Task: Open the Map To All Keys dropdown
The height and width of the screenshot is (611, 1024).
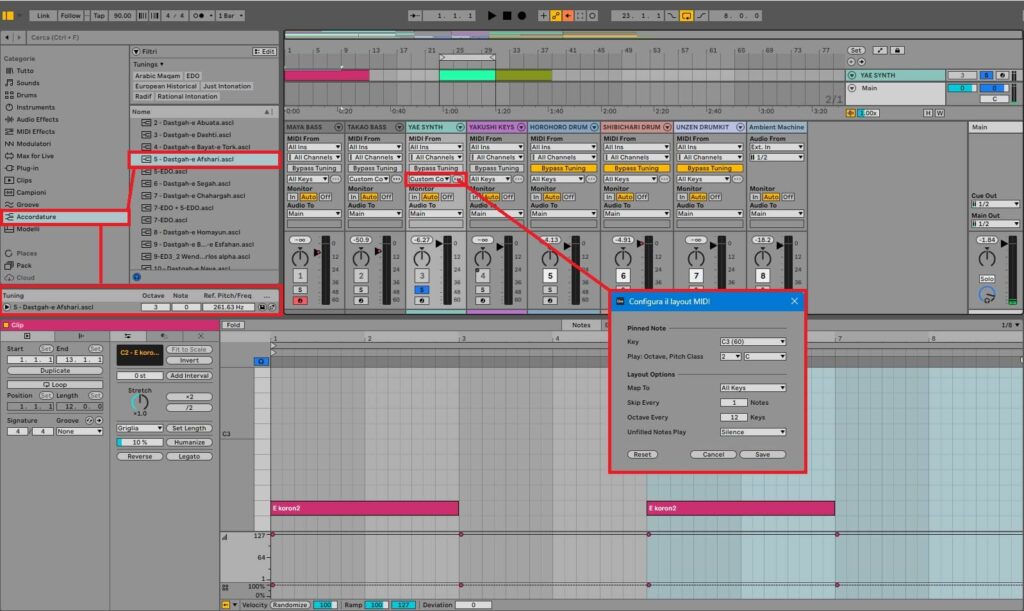Action: (751, 387)
